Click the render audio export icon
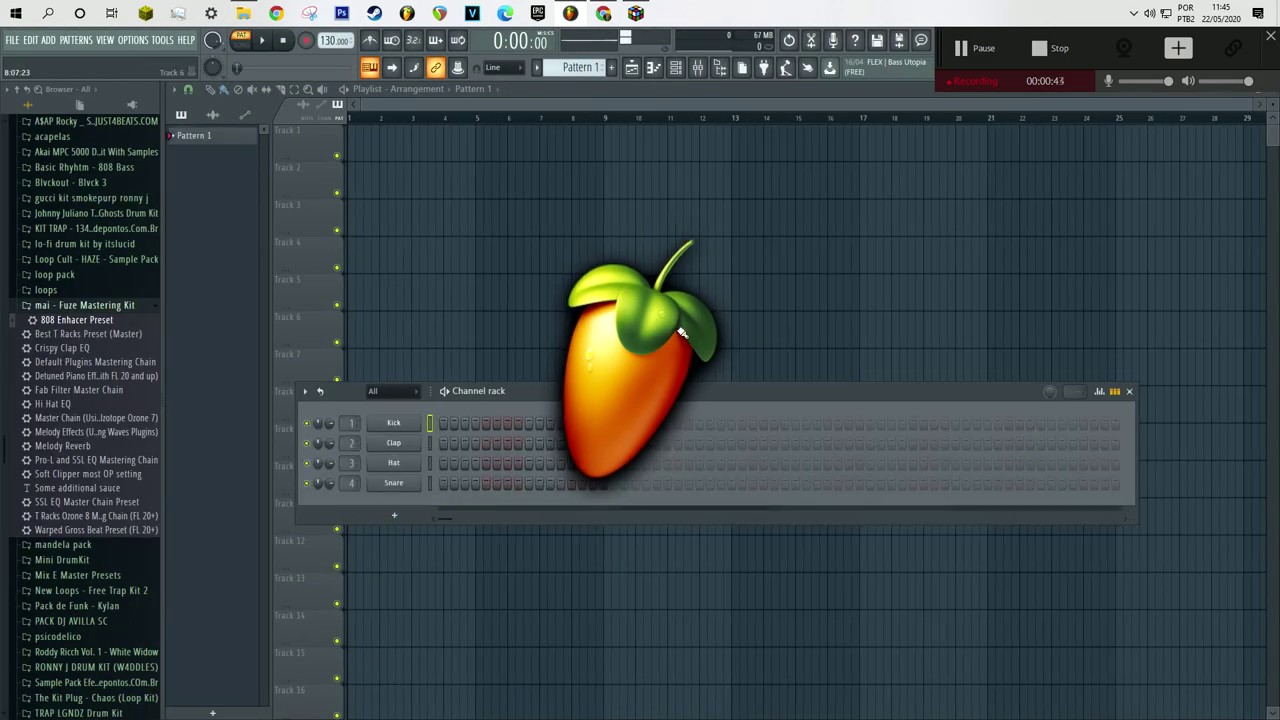The image size is (1280, 720). [899, 40]
